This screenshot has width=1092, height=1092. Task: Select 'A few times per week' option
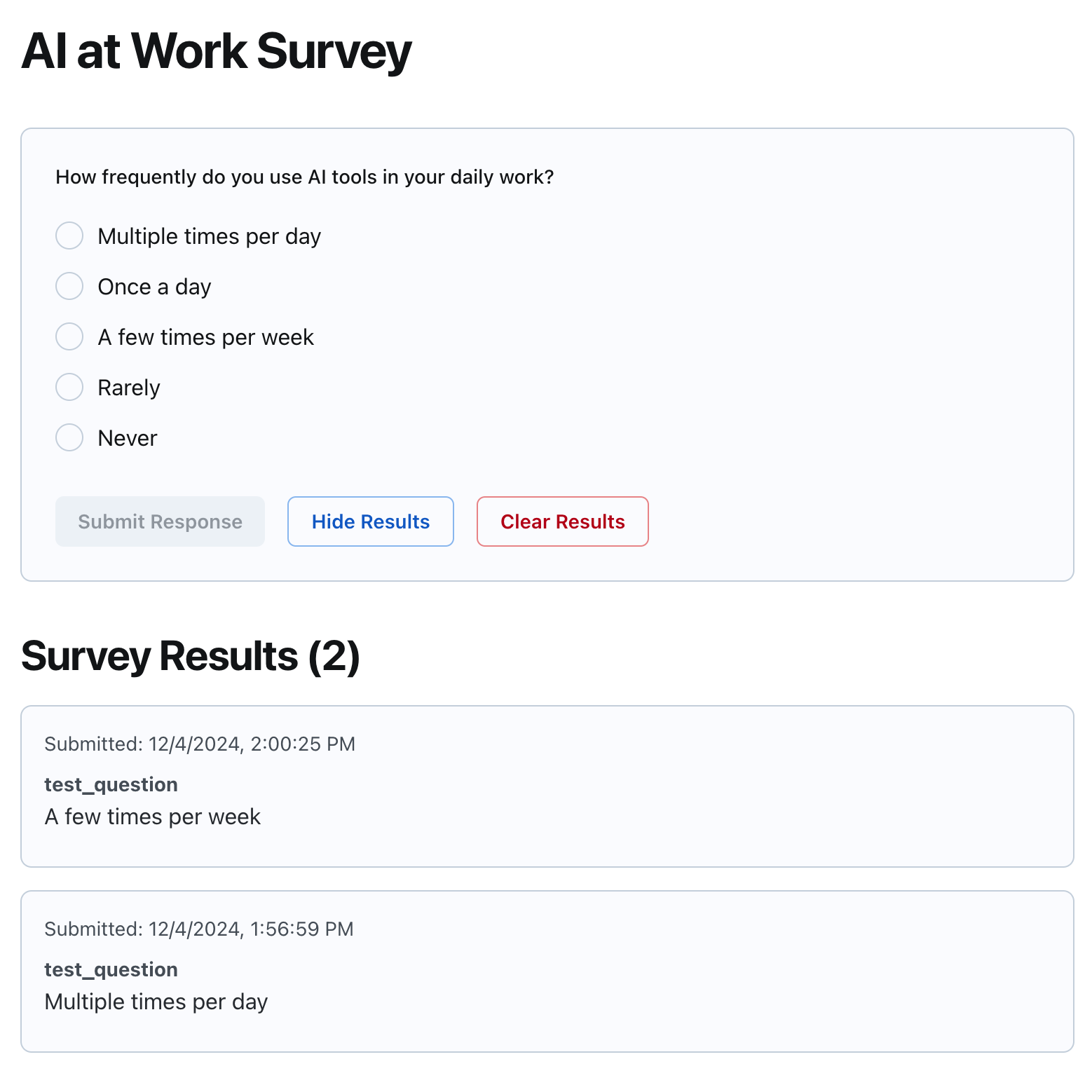coord(69,336)
